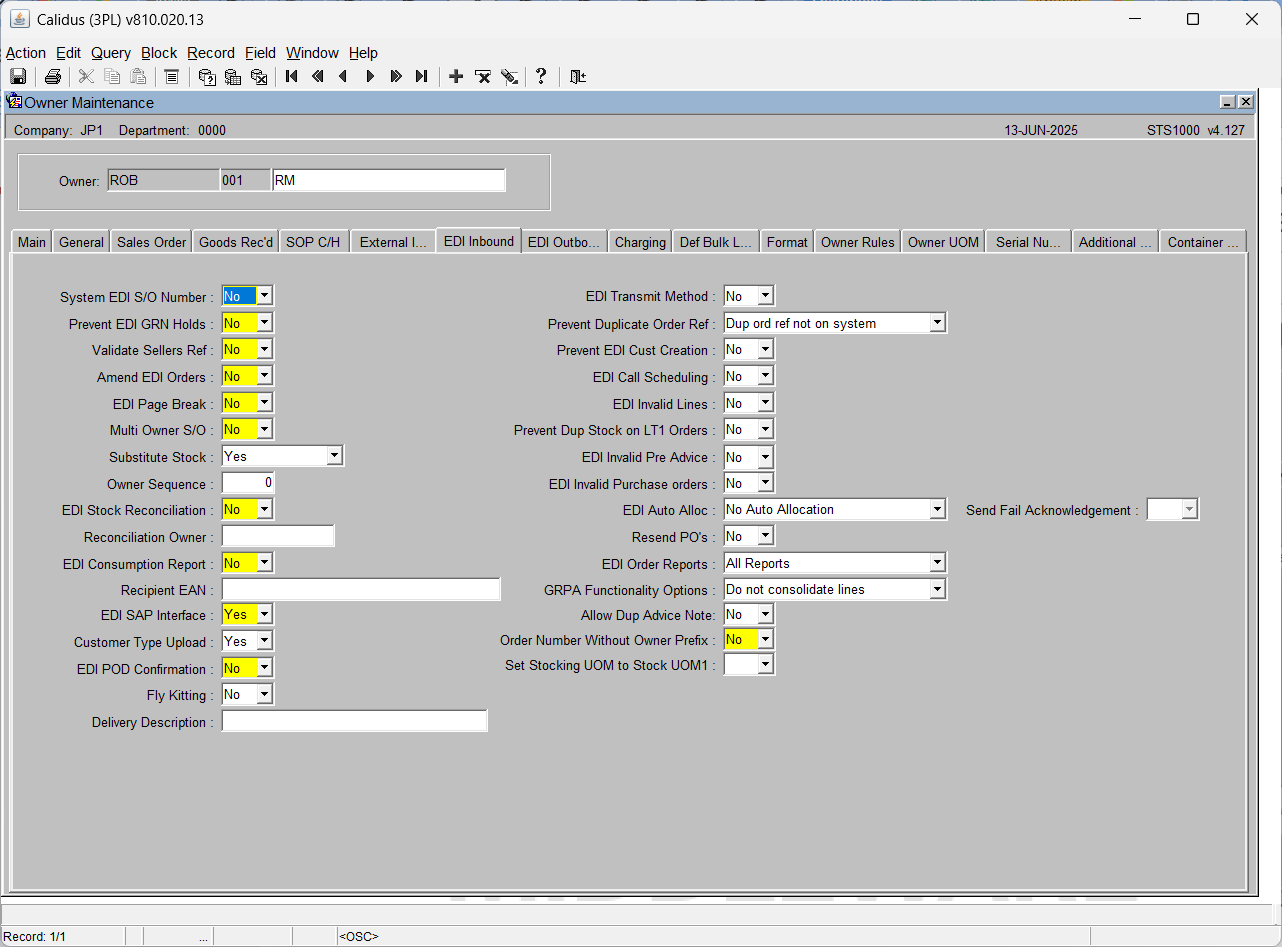Click the Copy toolbar icon
The image size is (1282, 947).
(x=112, y=76)
